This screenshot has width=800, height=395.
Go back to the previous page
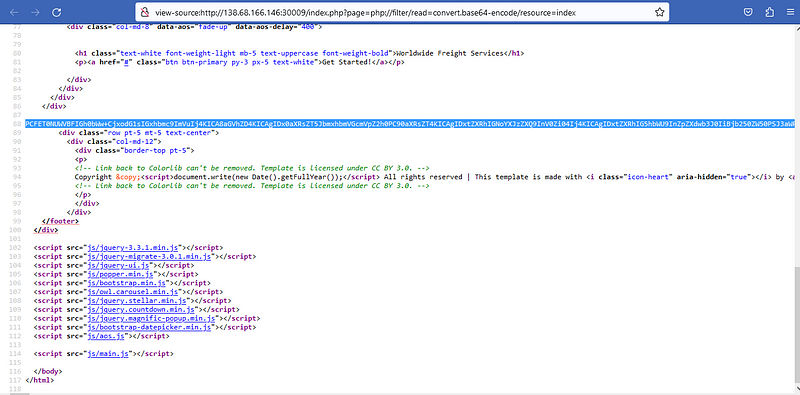tap(14, 12)
